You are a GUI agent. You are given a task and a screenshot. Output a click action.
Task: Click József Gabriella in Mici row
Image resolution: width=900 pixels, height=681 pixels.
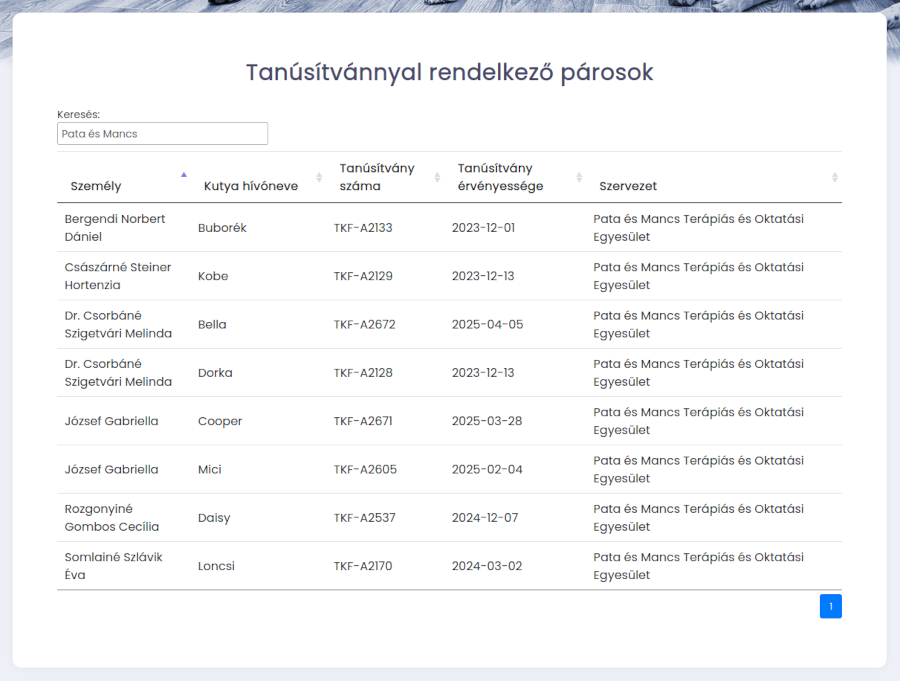[x=111, y=469]
